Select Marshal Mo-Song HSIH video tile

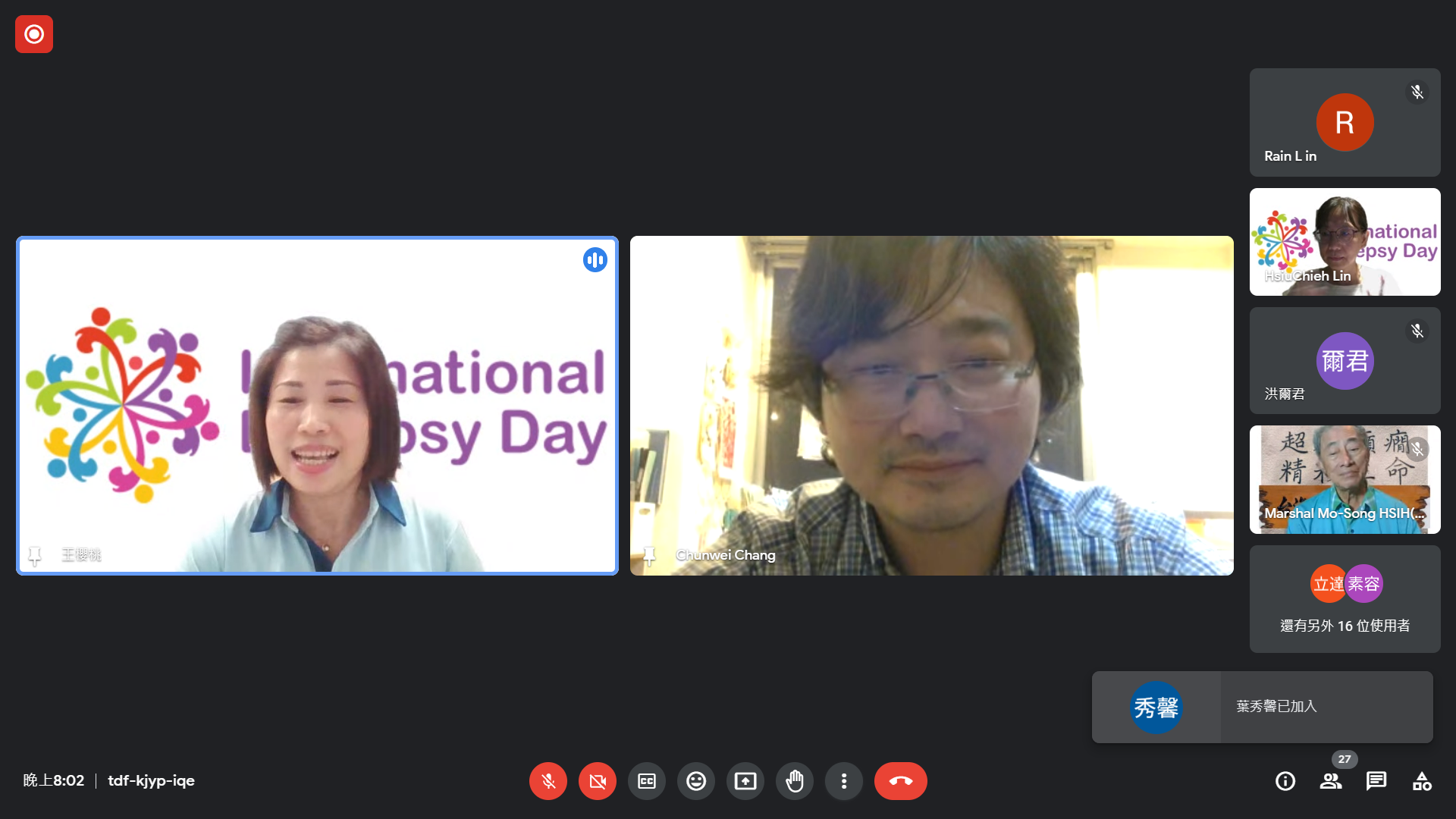pos(1345,479)
